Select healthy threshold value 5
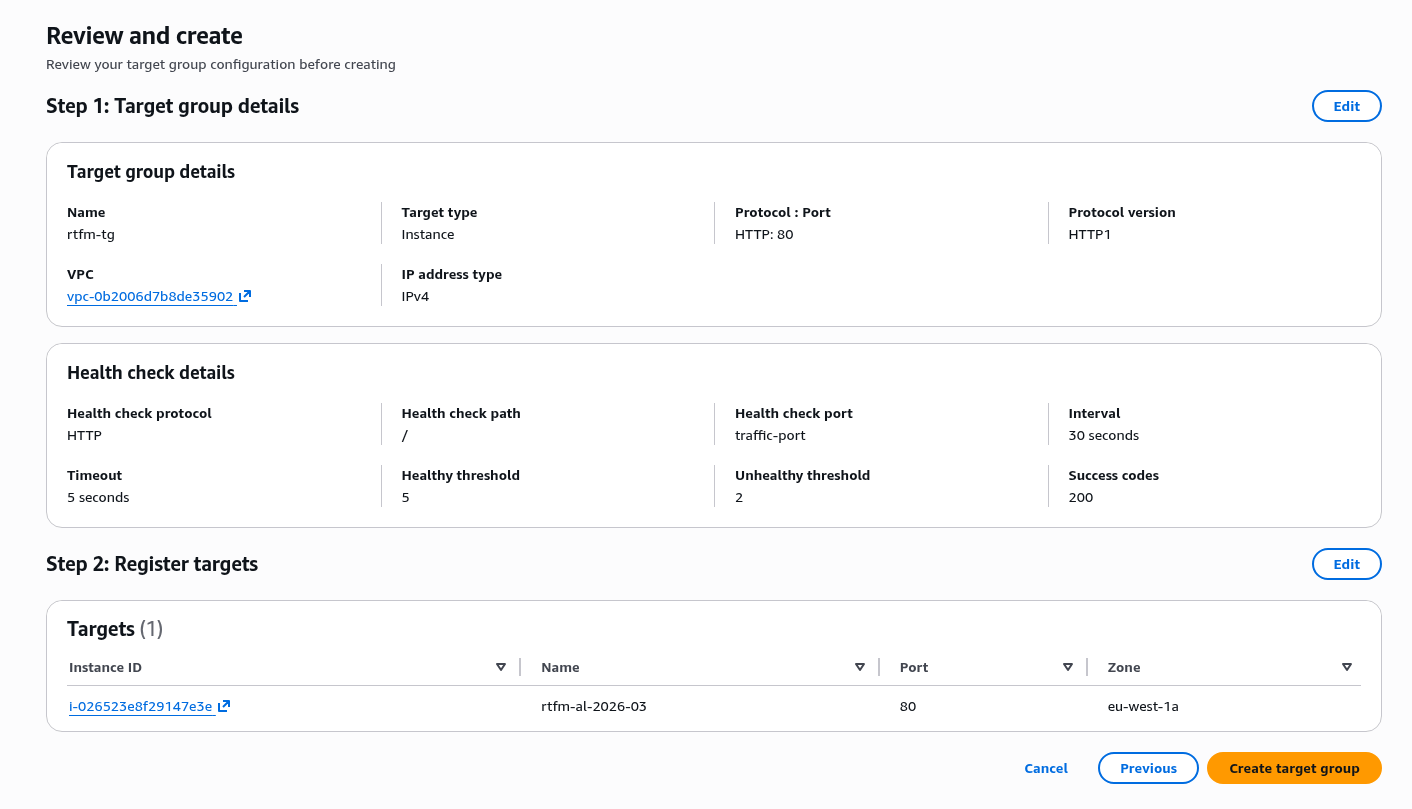 pos(406,497)
